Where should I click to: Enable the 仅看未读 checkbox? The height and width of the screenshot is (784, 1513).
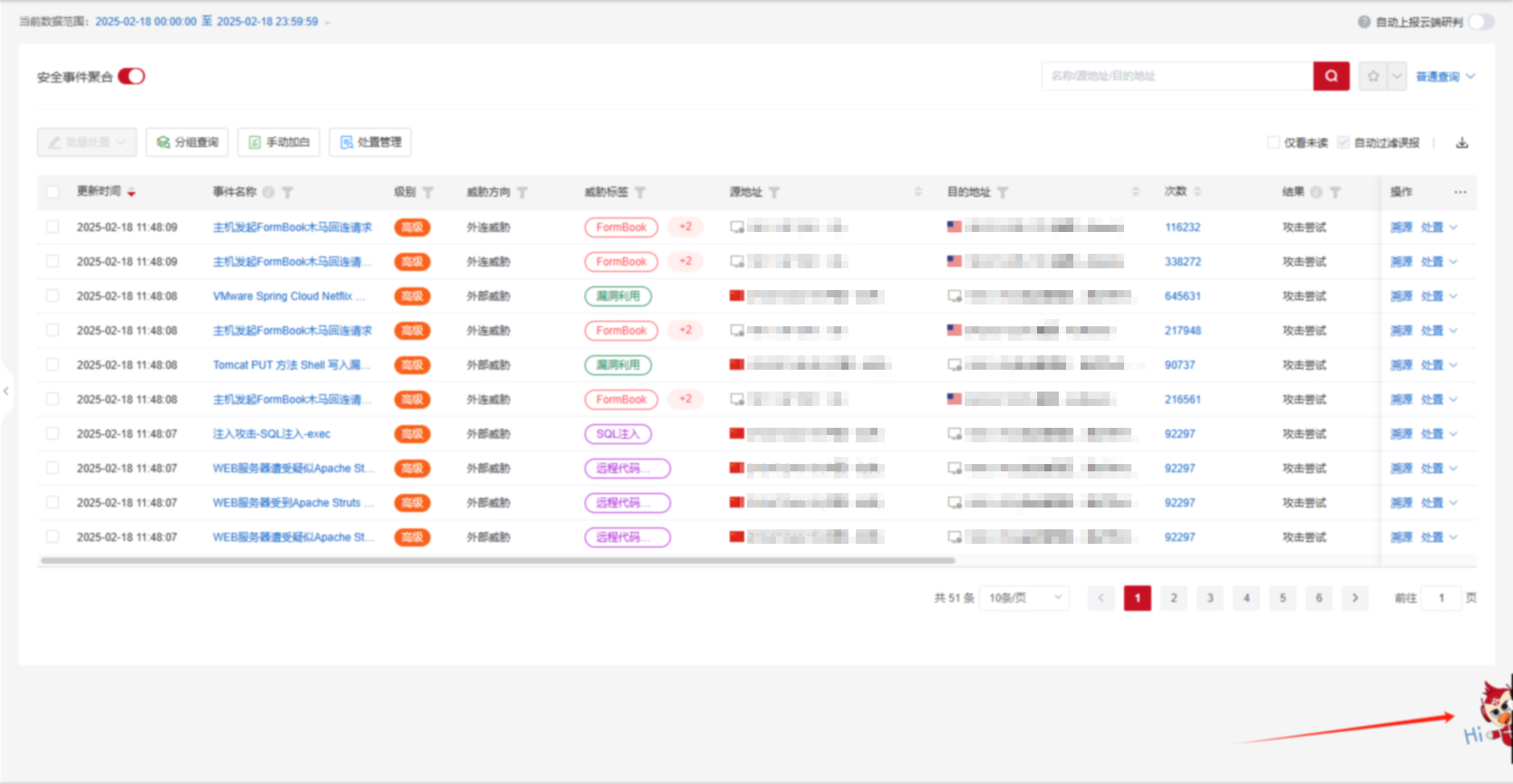point(1274,143)
